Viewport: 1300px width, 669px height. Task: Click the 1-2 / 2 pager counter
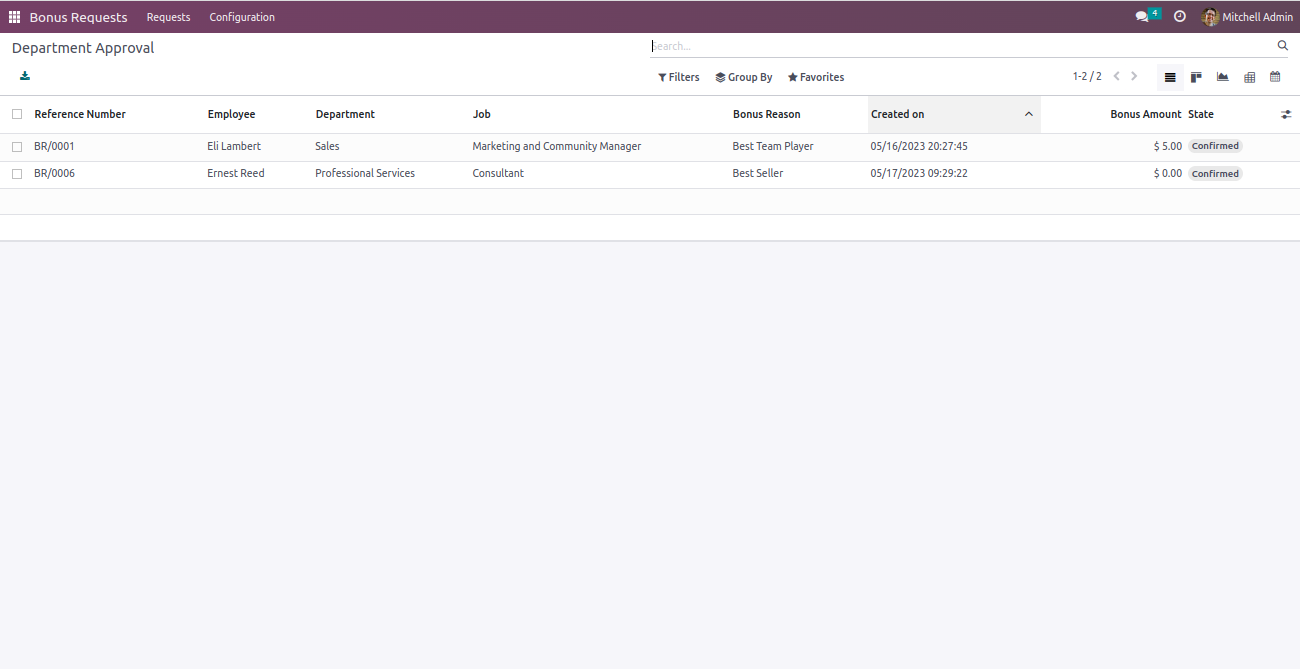(1087, 76)
